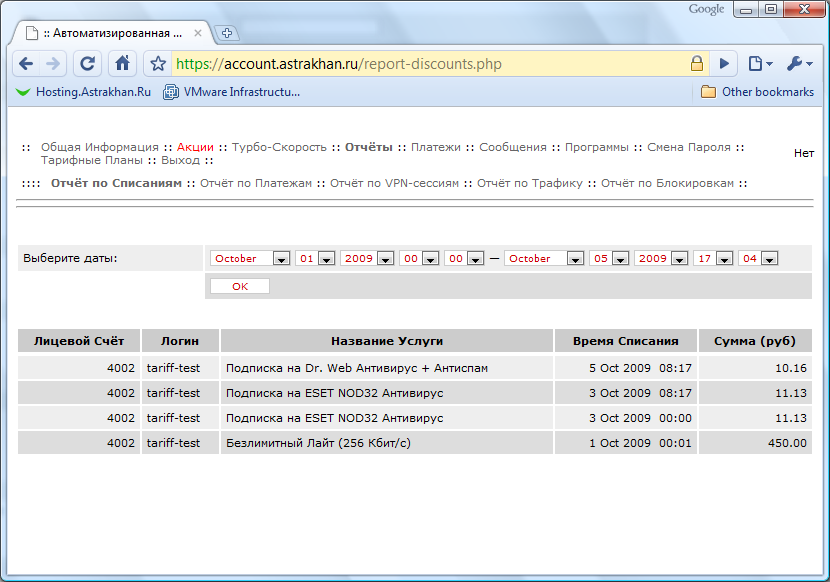Go to Смена Пароля page

[689, 147]
